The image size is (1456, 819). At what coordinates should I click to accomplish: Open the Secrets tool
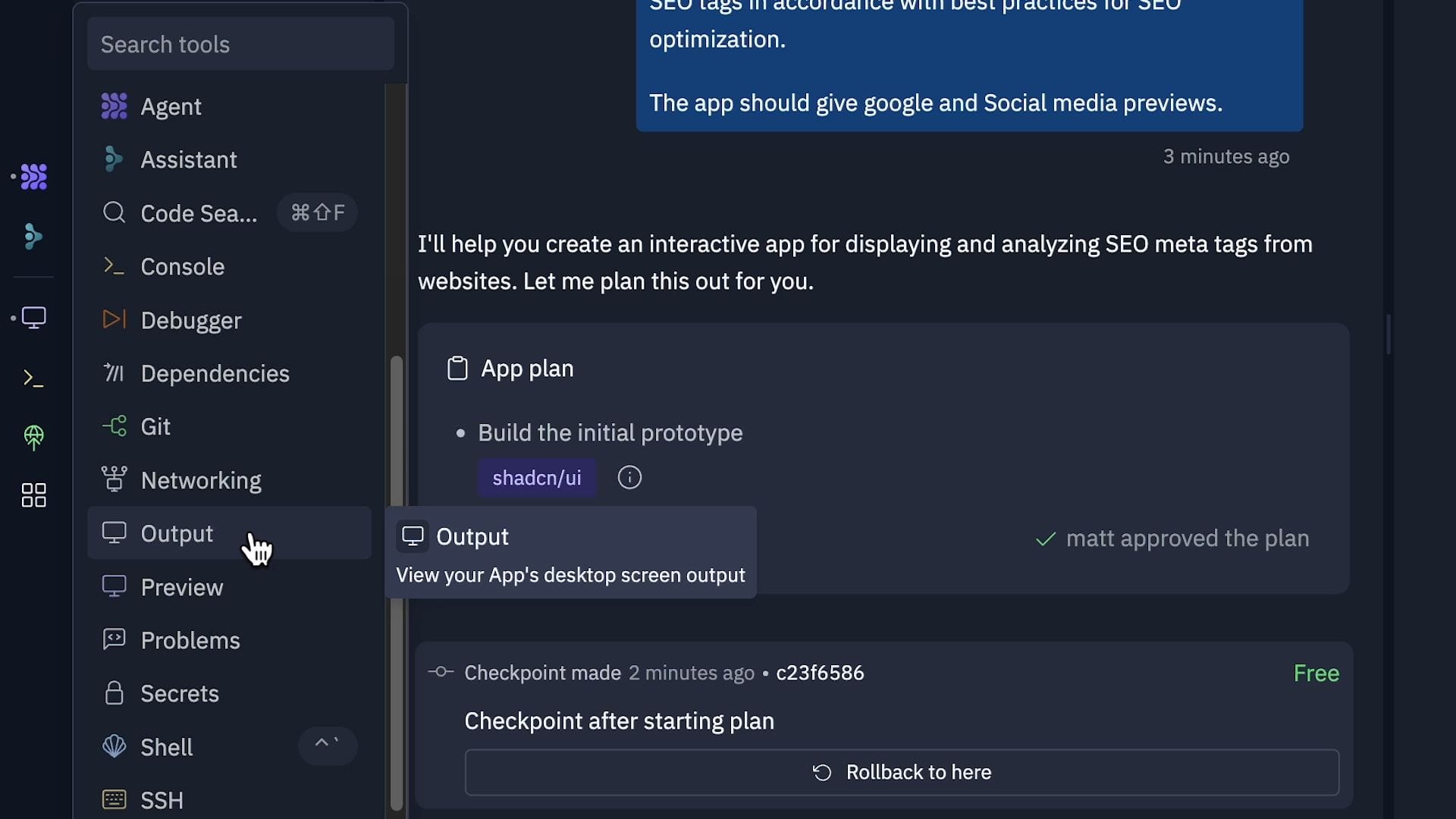click(x=180, y=693)
